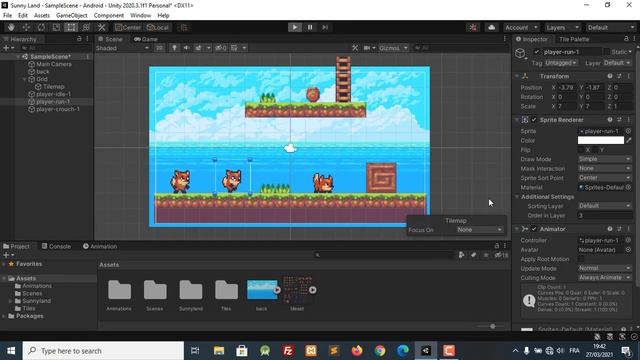Select Main Camera in Hierarchy
640x360 pixels.
[x=53, y=64]
